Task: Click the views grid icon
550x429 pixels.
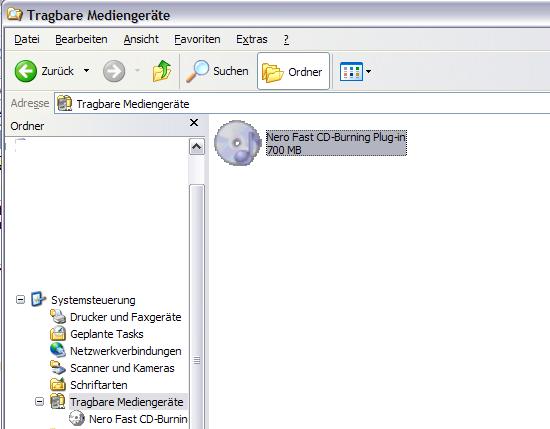Action: tap(351, 72)
